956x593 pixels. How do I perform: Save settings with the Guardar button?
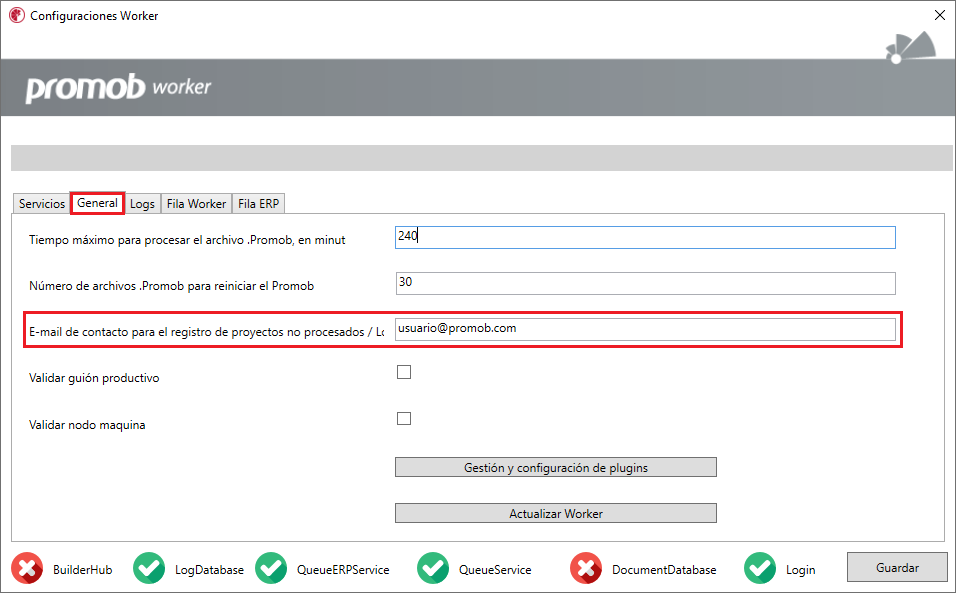(x=897, y=567)
